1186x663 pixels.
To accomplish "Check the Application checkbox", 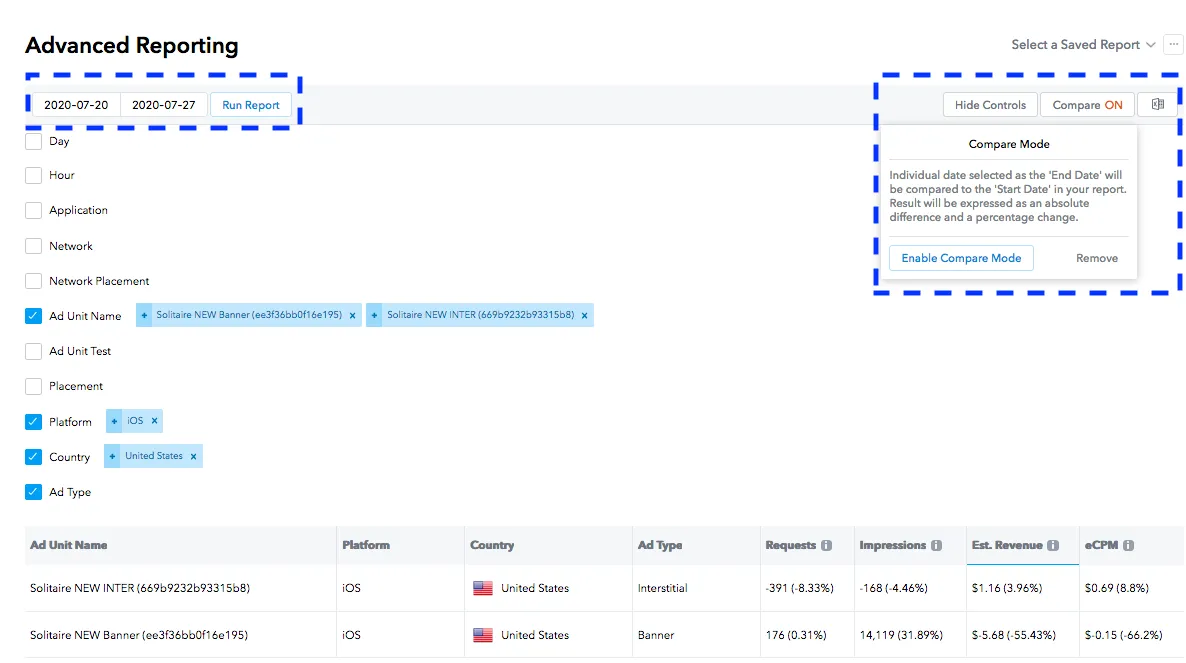I will pos(33,210).
